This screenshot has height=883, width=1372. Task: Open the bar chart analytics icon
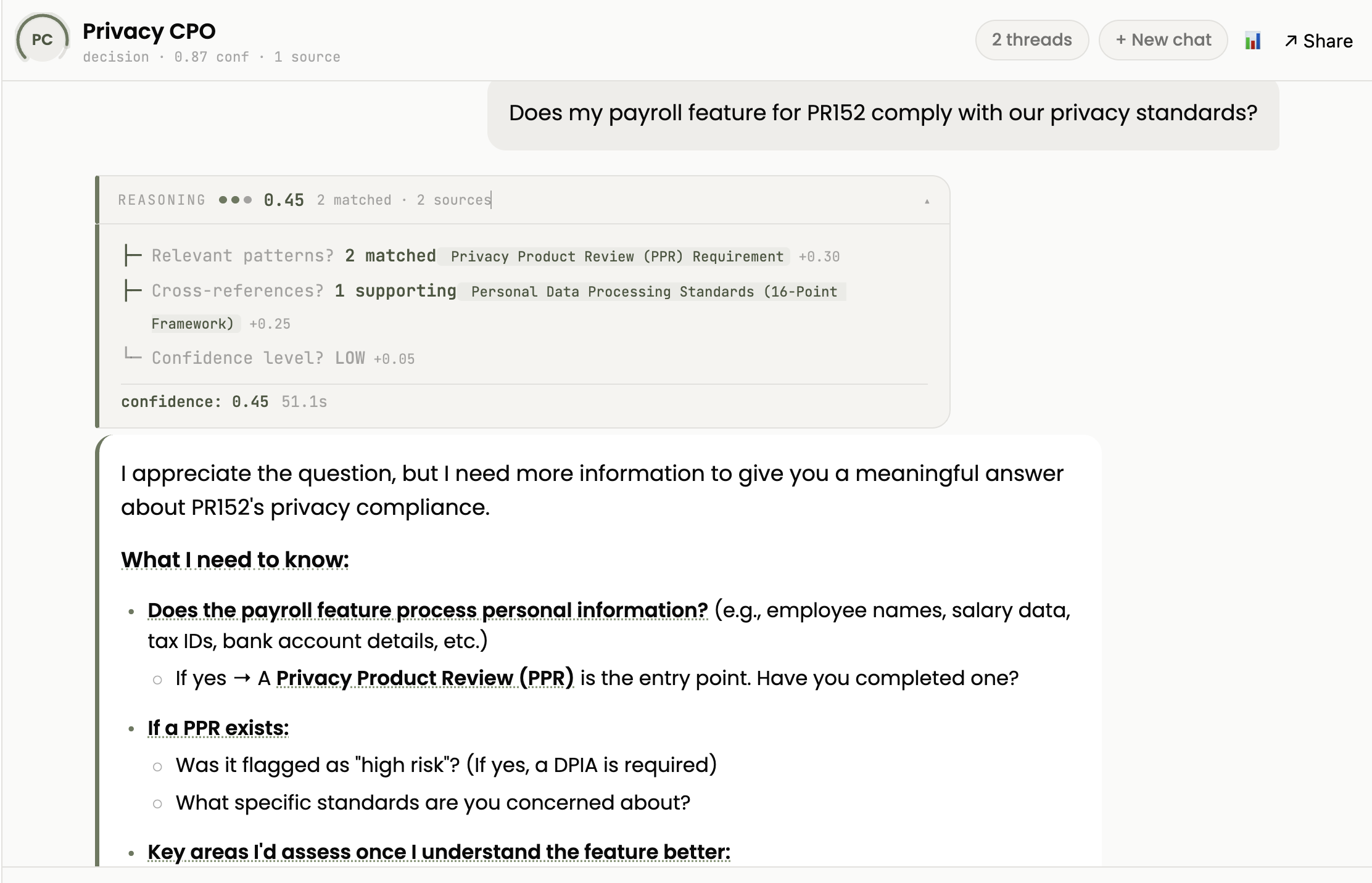[1252, 41]
